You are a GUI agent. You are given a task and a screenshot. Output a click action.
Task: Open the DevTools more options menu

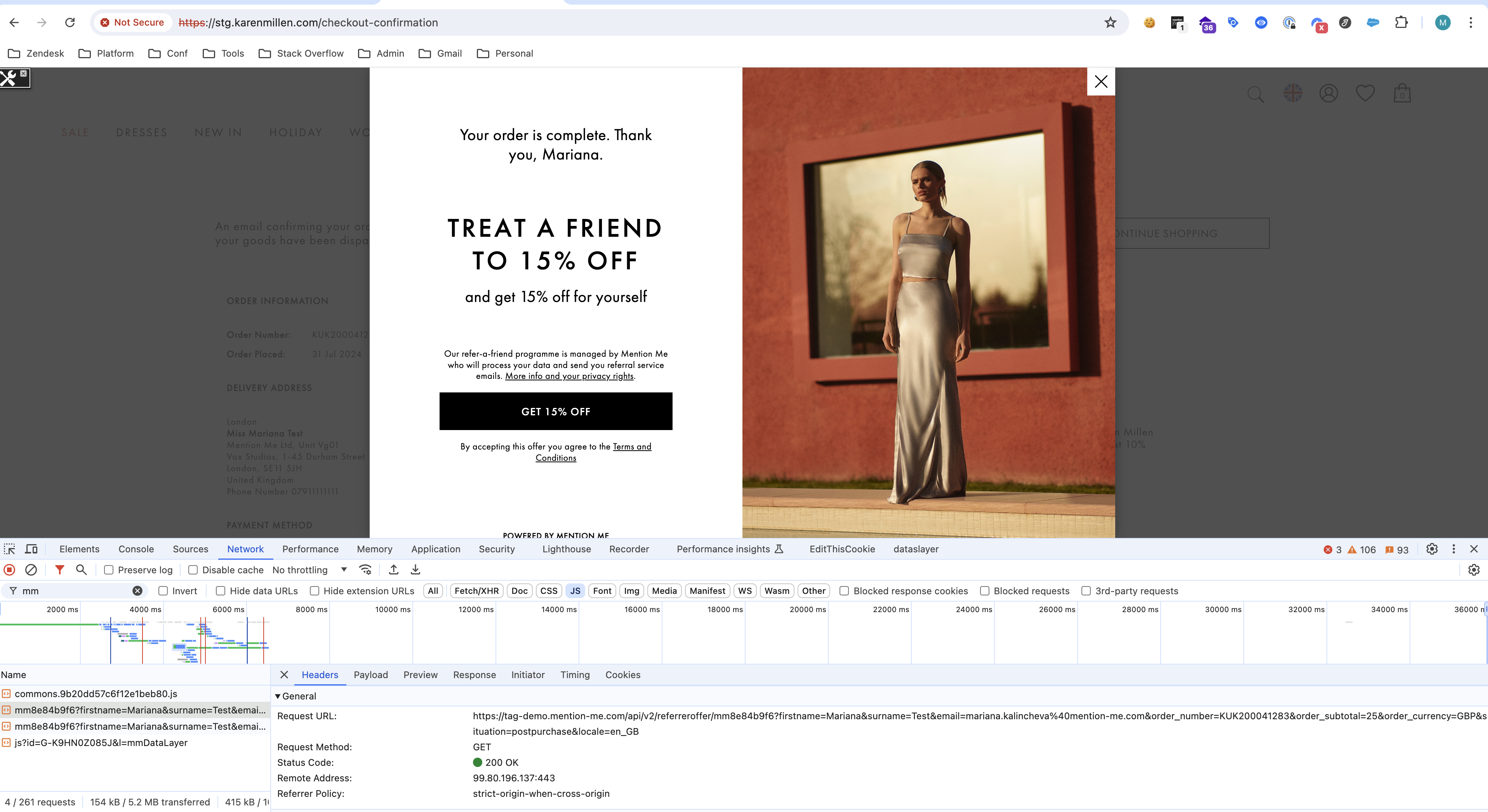point(1453,549)
